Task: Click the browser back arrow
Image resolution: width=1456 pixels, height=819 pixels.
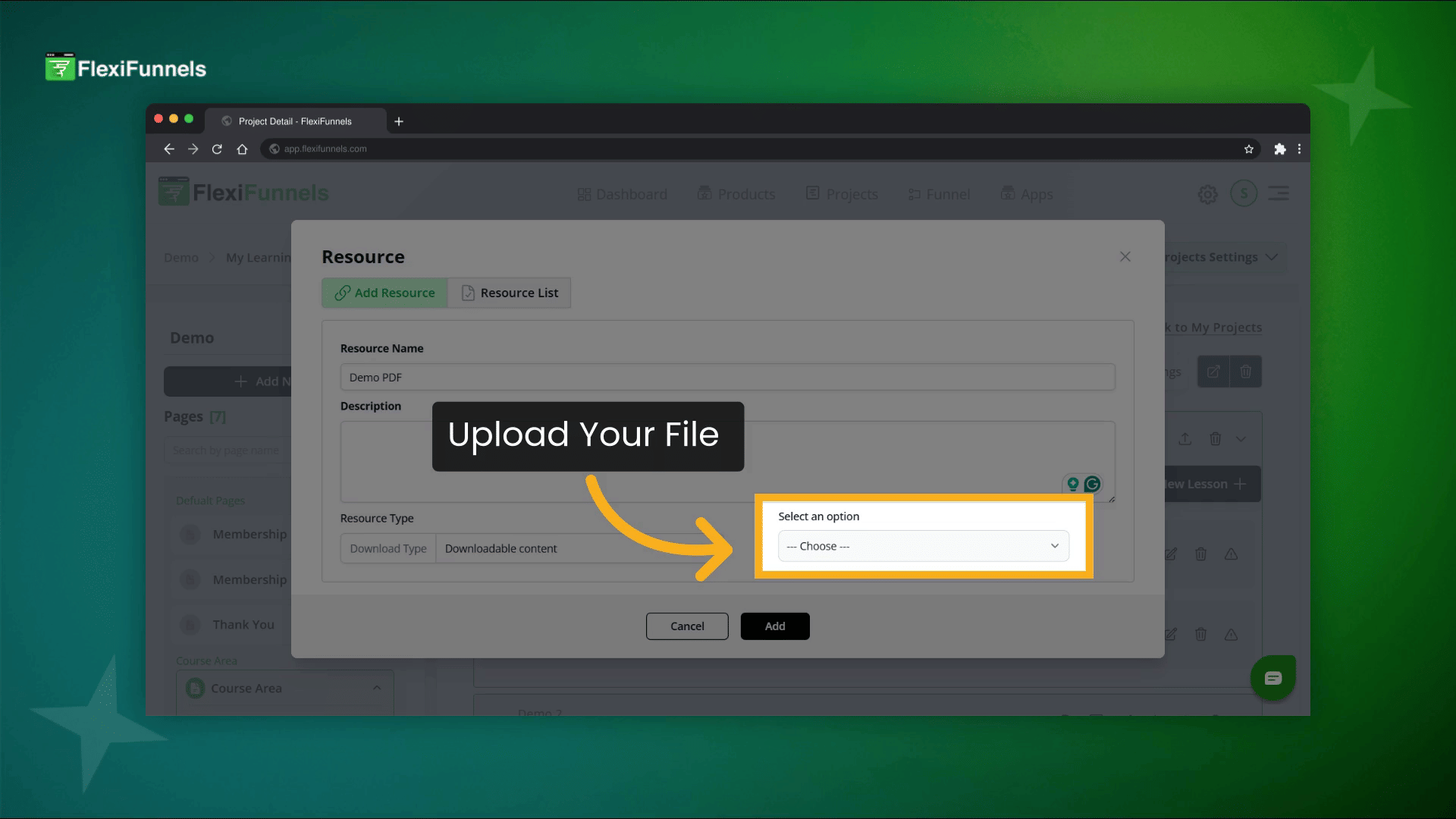Action: 169,149
